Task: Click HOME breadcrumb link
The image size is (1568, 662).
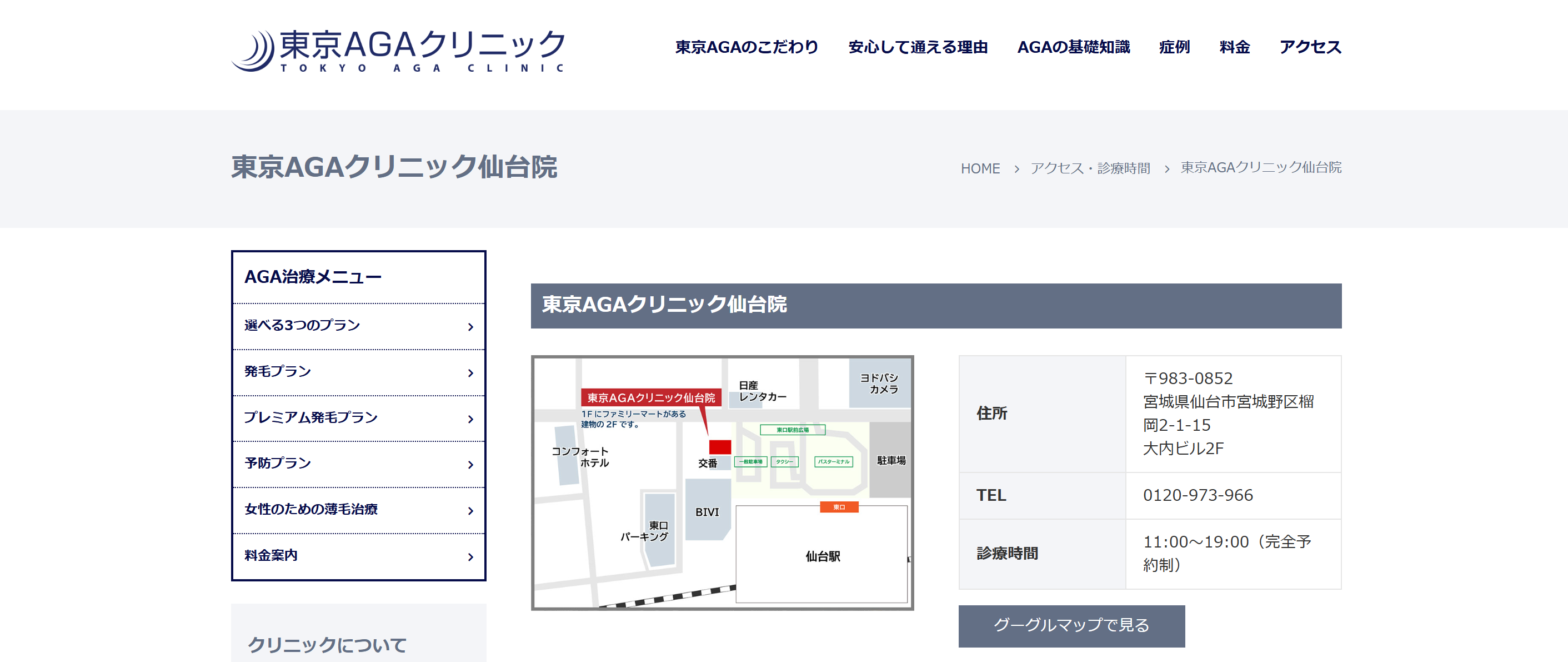Action: point(980,168)
